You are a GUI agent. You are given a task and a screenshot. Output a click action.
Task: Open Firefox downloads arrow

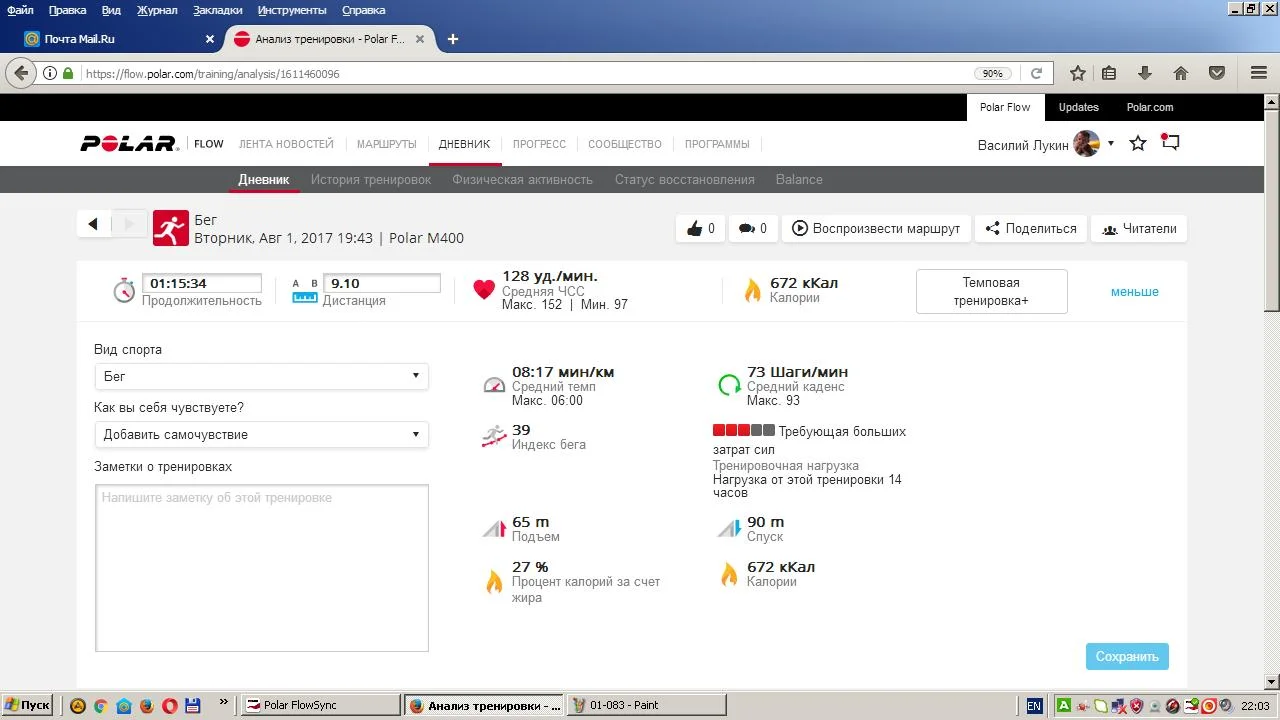coord(1145,73)
